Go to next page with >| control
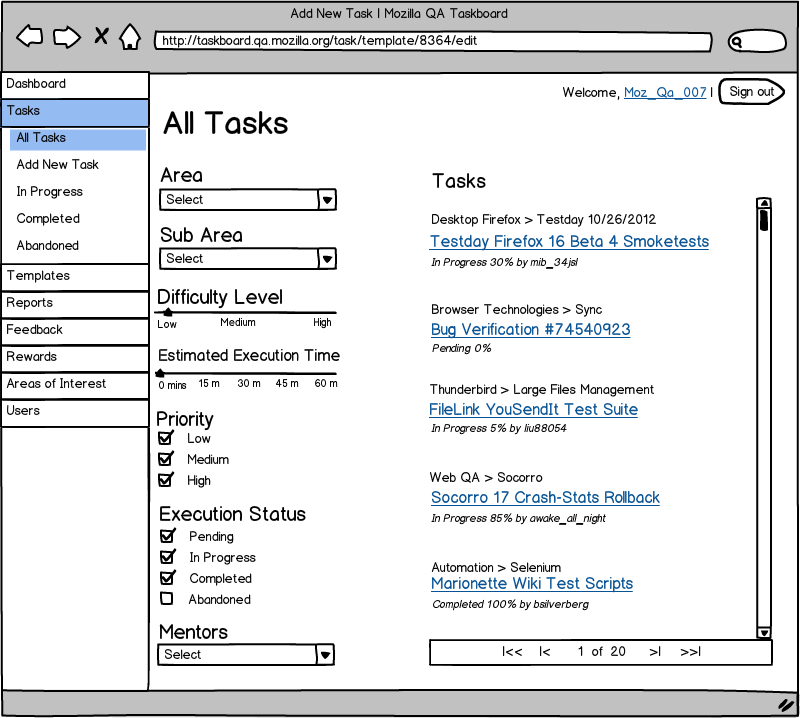Screen dimensions: 800x718 (655, 652)
